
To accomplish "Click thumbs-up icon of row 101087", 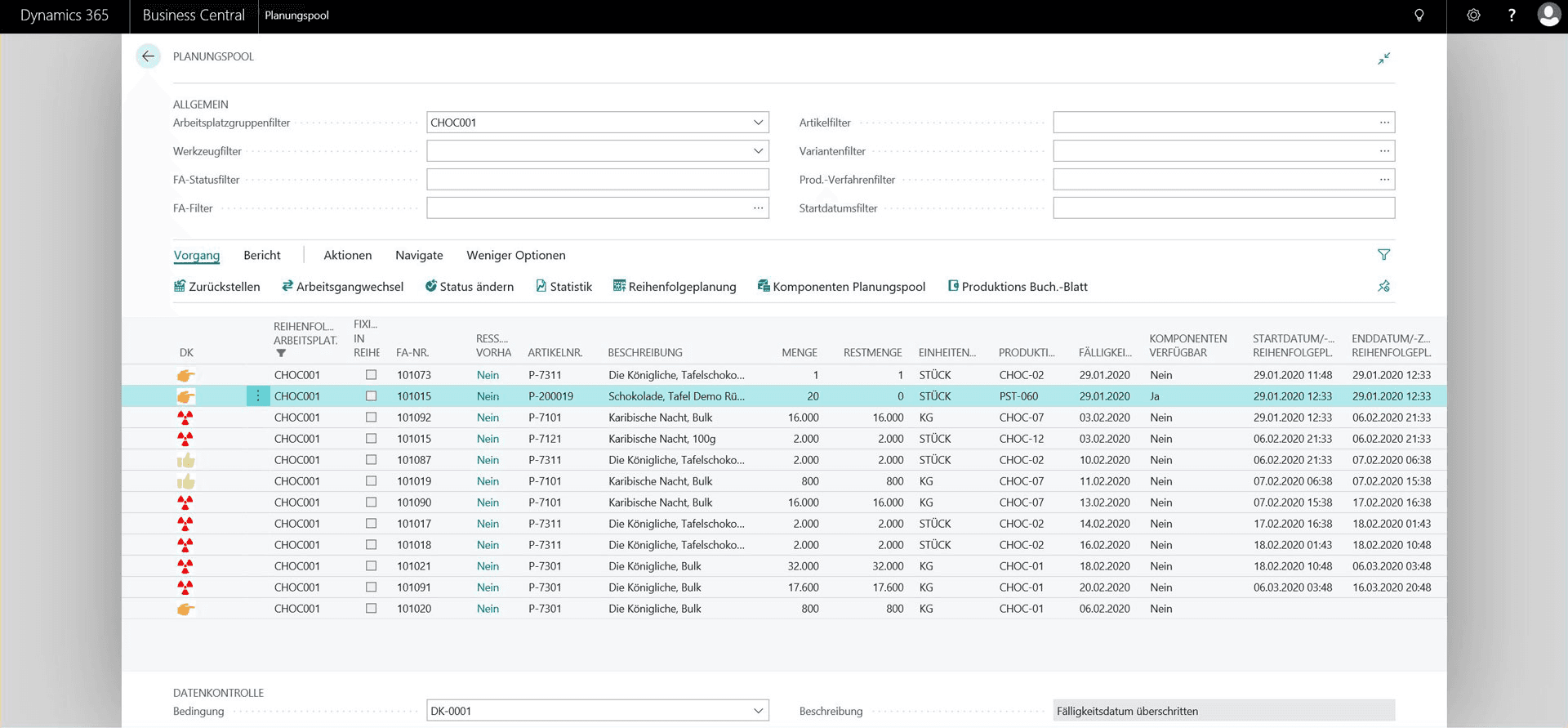I will pyautogui.click(x=186, y=460).
